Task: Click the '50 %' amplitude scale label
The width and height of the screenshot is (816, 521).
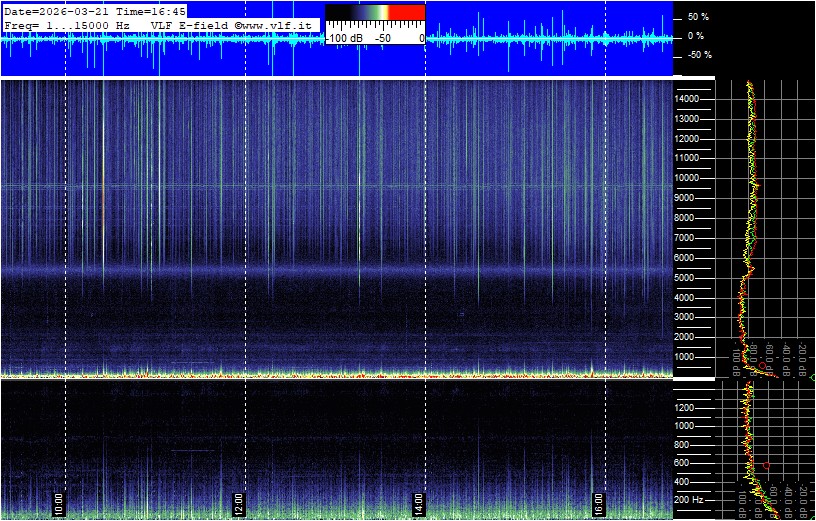Action: click(698, 17)
